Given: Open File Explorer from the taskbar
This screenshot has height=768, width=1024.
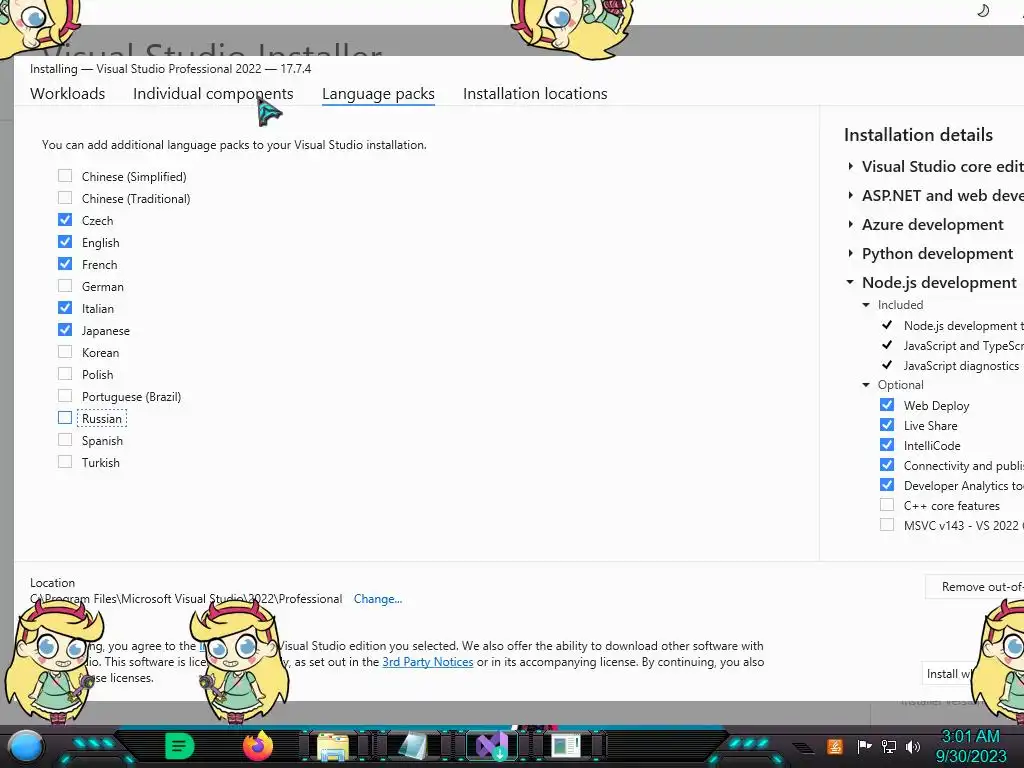Looking at the screenshot, I should coord(332,746).
